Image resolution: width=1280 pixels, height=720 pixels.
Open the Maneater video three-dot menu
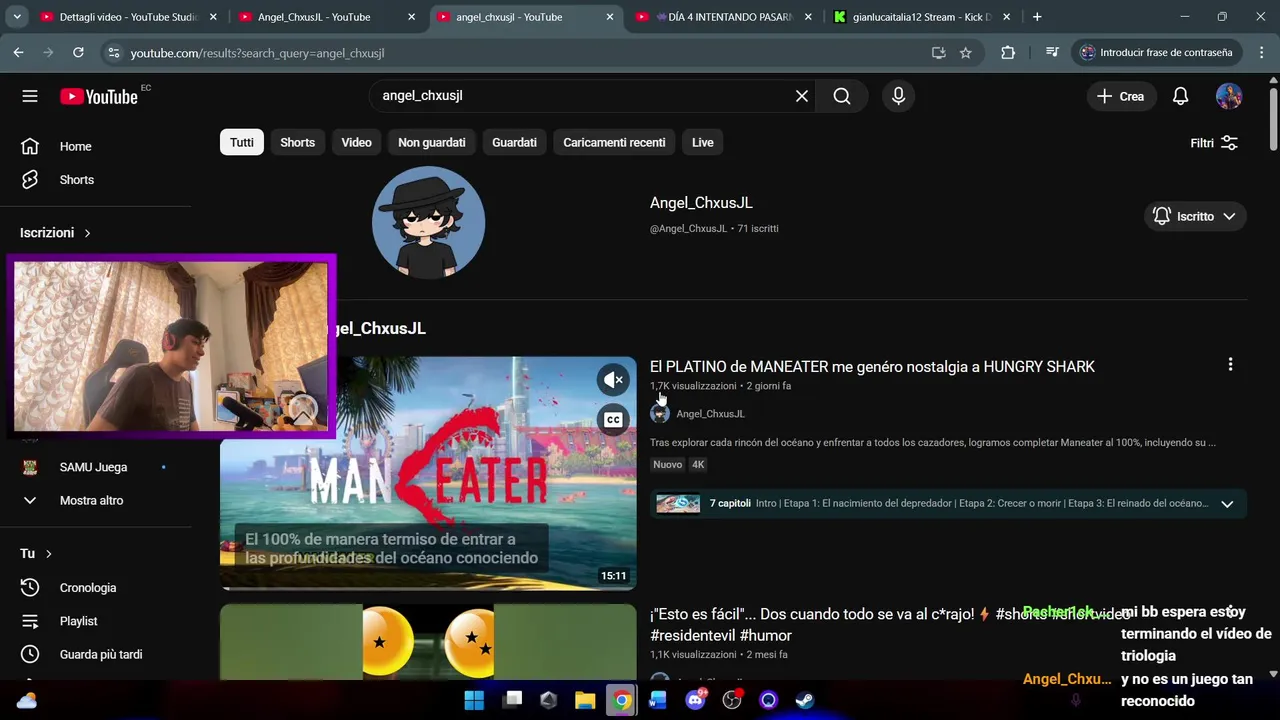coord(1230,365)
